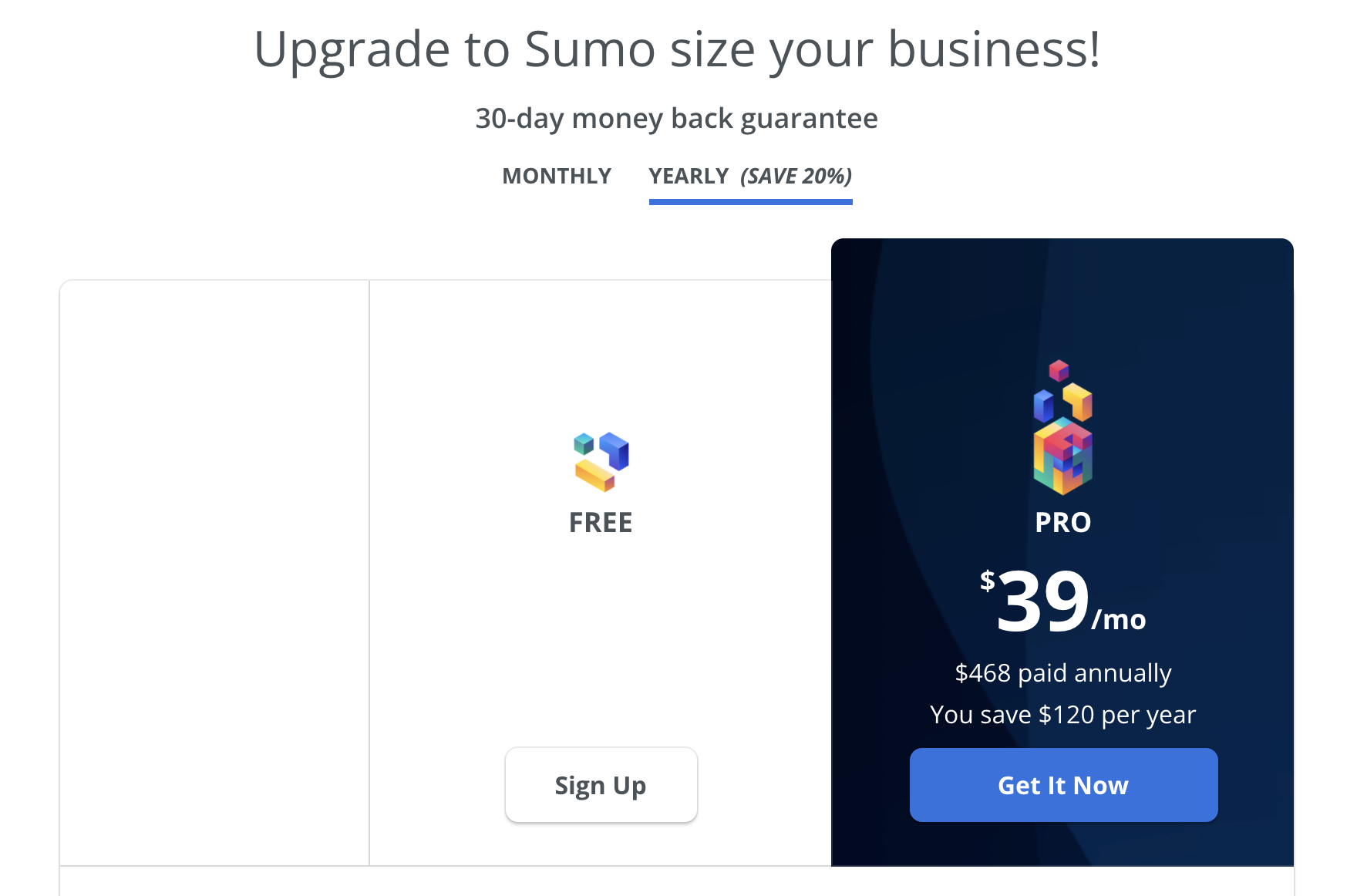
Task: Click the 30-day money back guarantee text
Action: 676,118
